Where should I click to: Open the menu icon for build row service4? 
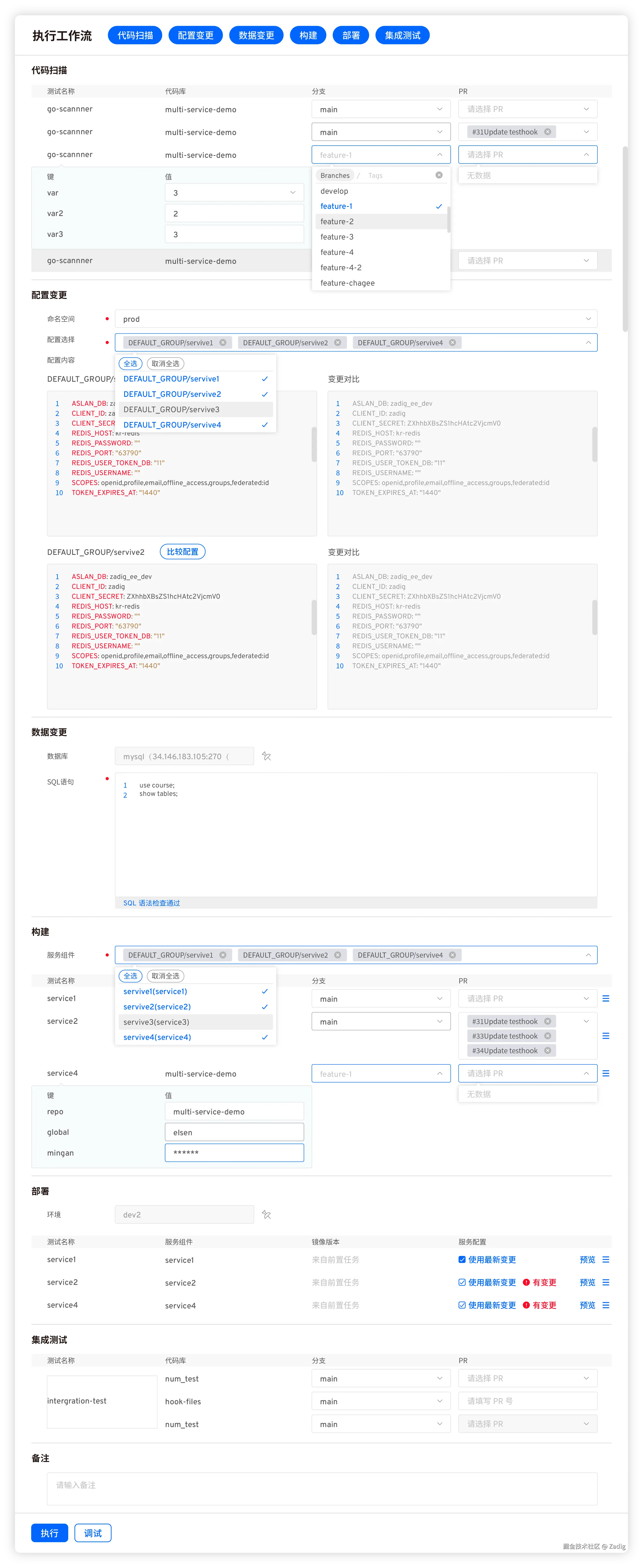coord(606,1073)
